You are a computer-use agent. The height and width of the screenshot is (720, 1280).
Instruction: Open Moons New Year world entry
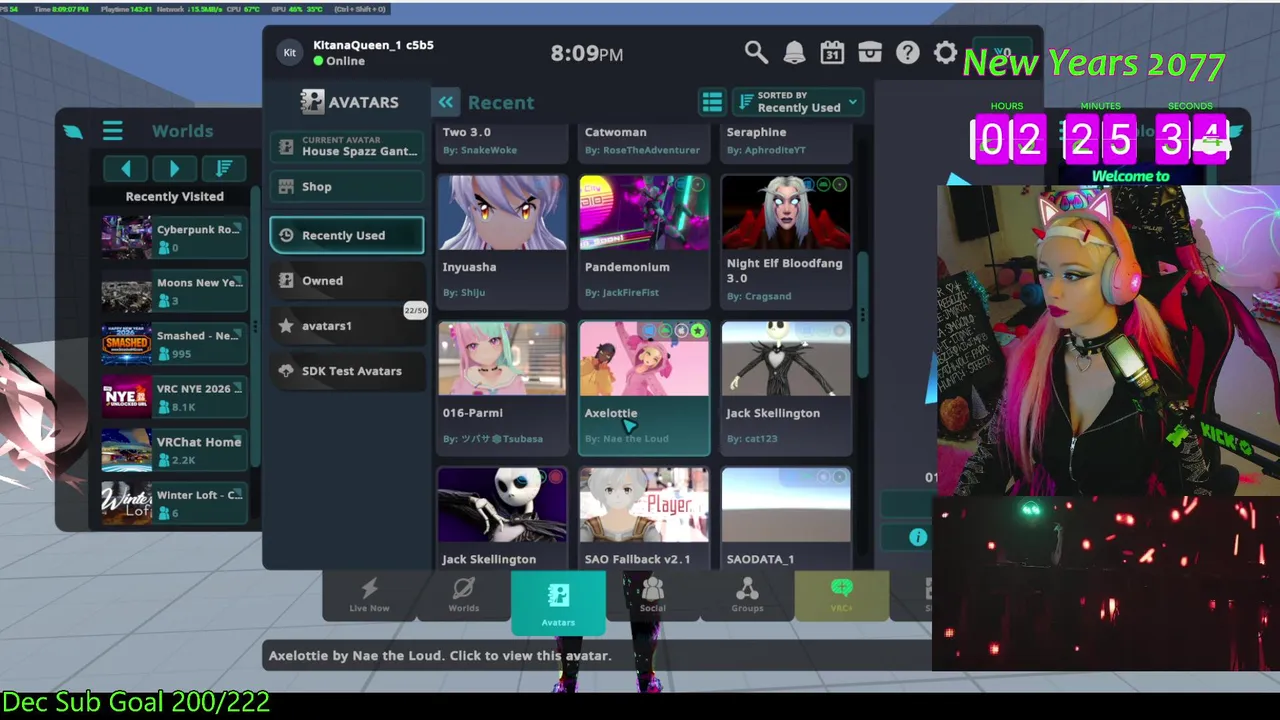pyautogui.click(x=174, y=291)
